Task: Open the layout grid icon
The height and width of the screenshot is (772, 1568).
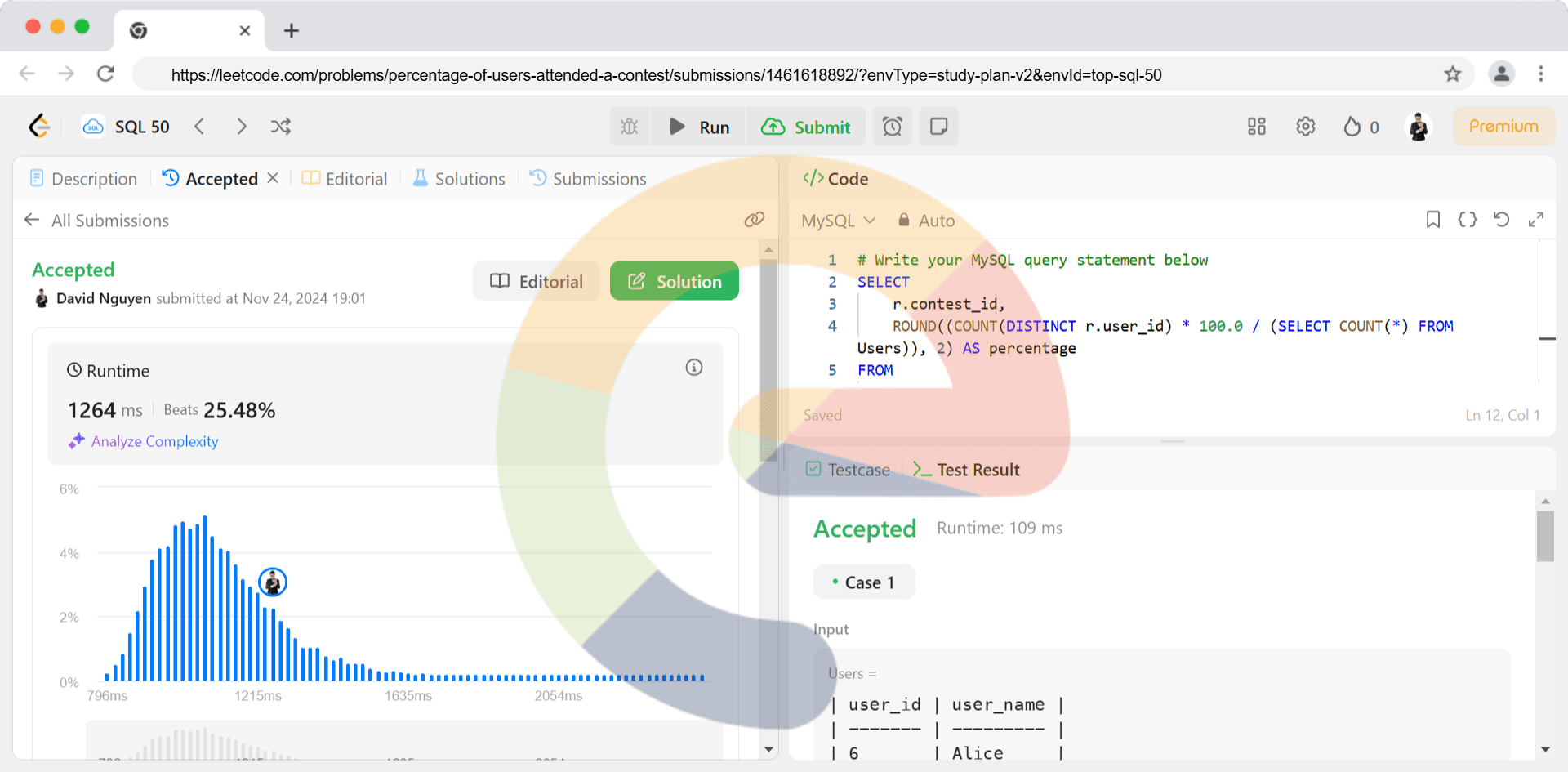Action: [x=1256, y=127]
